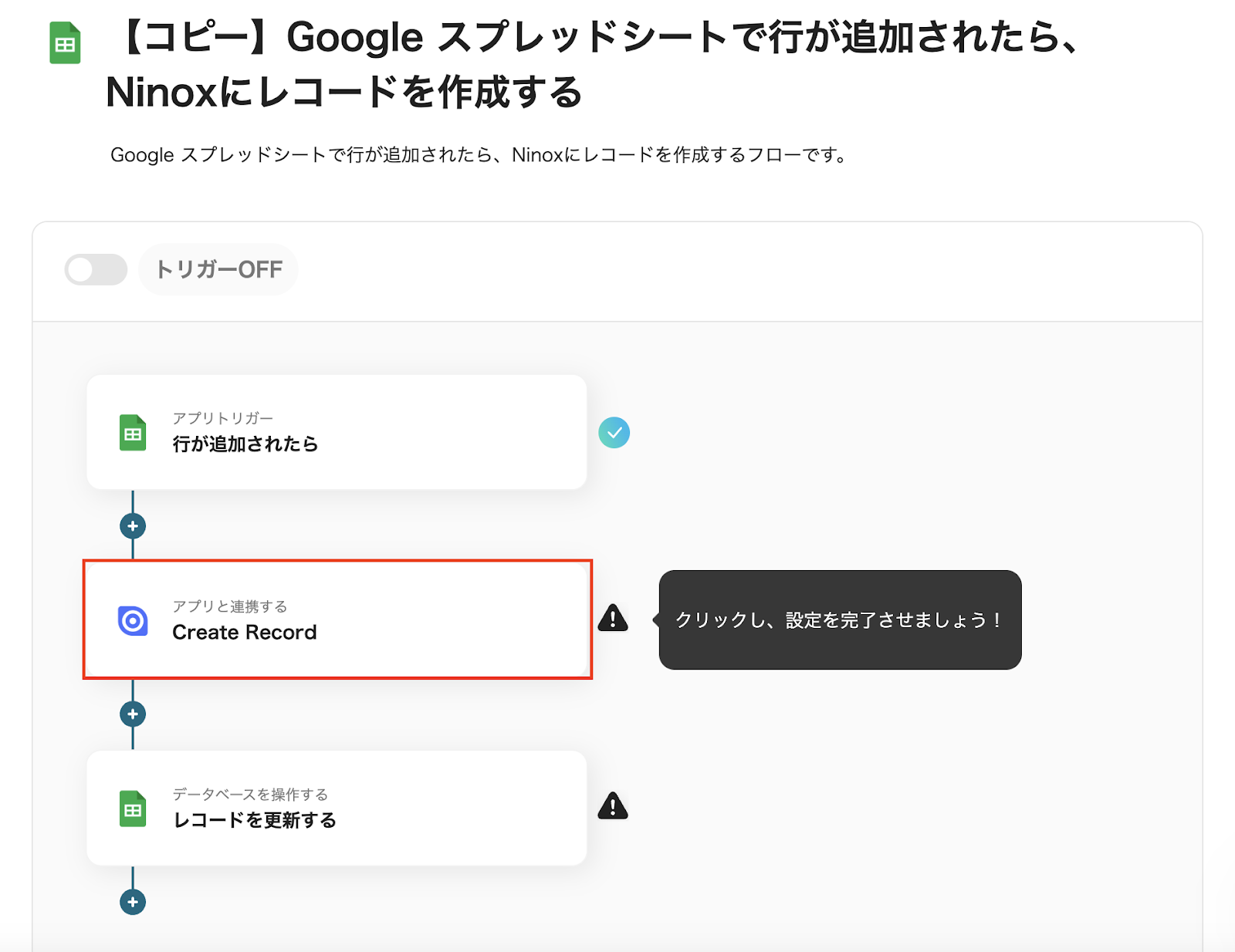Click the Google Sheets icon beside the flow title
Image resolution: width=1235 pixels, height=952 pixels.
point(66,43)
